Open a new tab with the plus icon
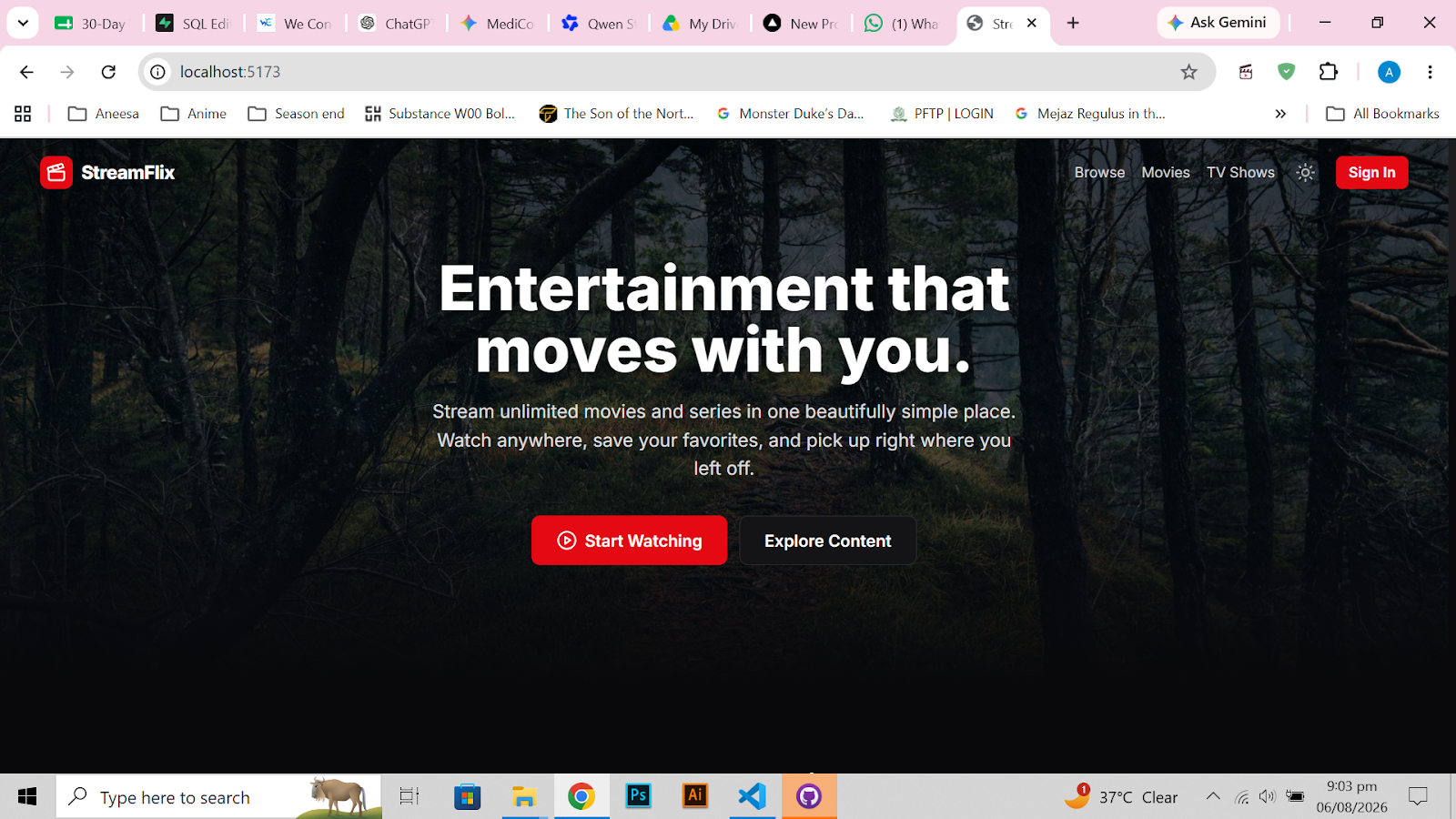This screenshot has width=1456, height=819. (x=1073, y=24)
